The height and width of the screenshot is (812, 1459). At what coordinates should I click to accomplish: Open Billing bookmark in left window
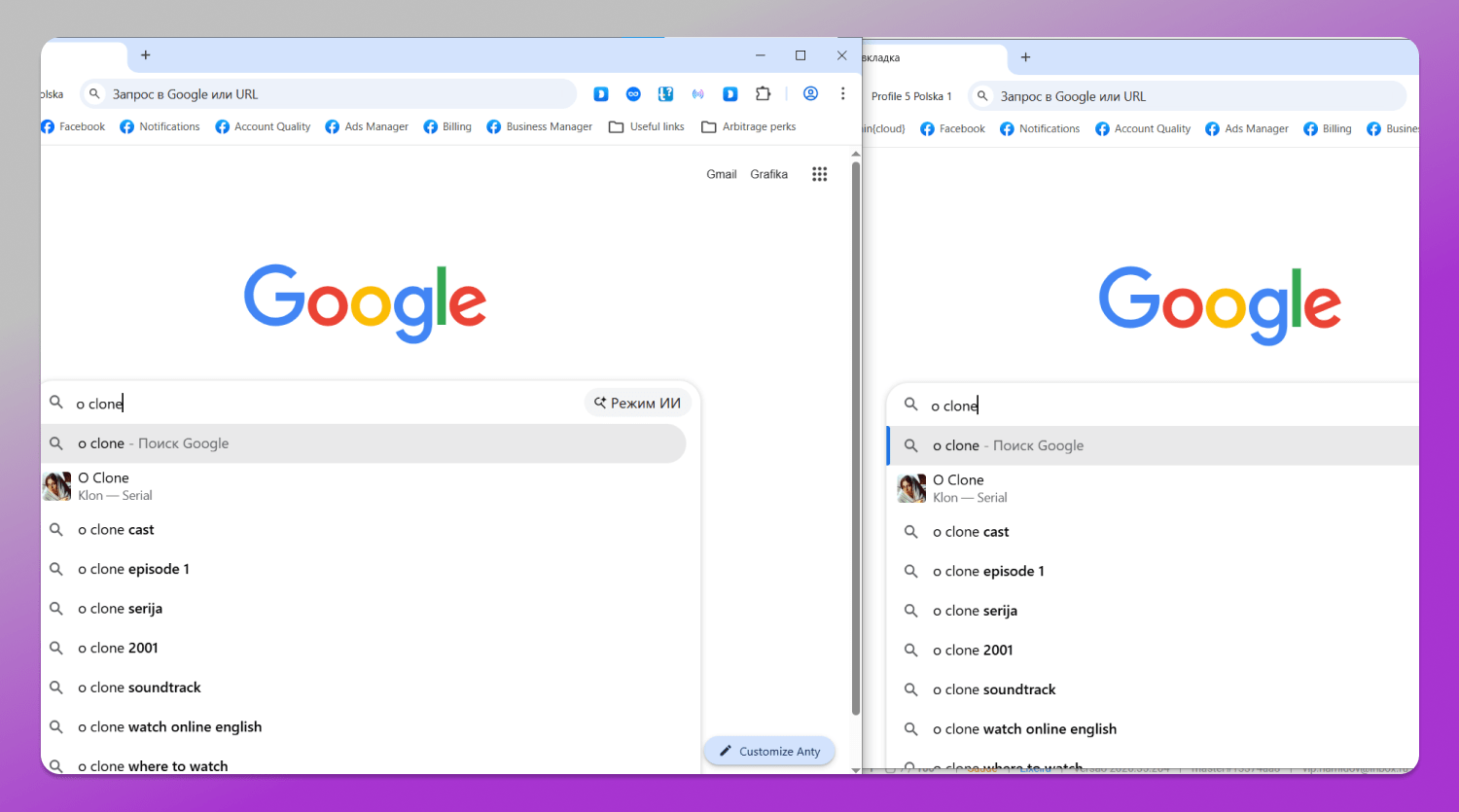[x=447, y=126]
